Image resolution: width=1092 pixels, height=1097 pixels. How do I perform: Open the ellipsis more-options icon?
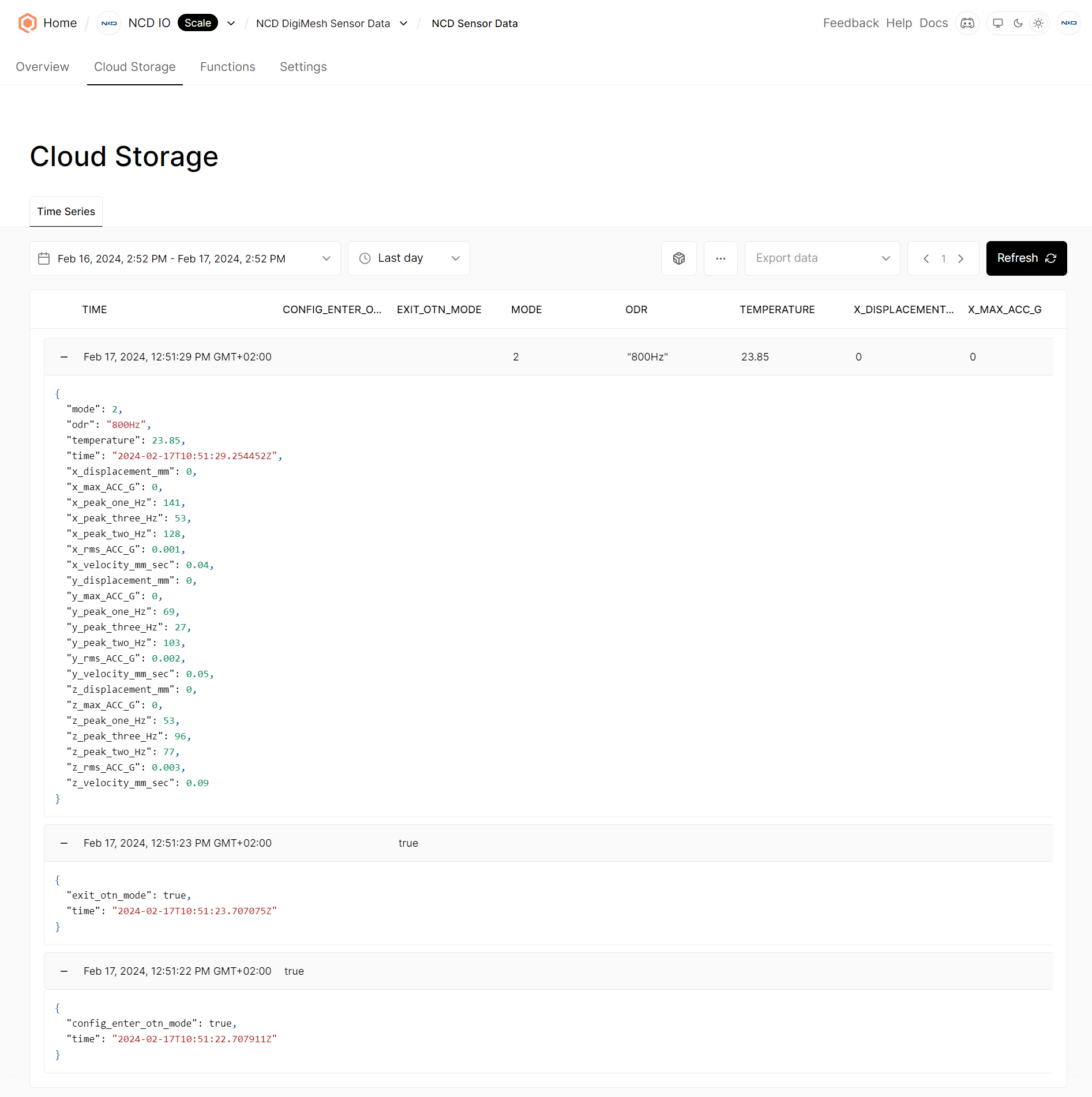click(721, 258)
